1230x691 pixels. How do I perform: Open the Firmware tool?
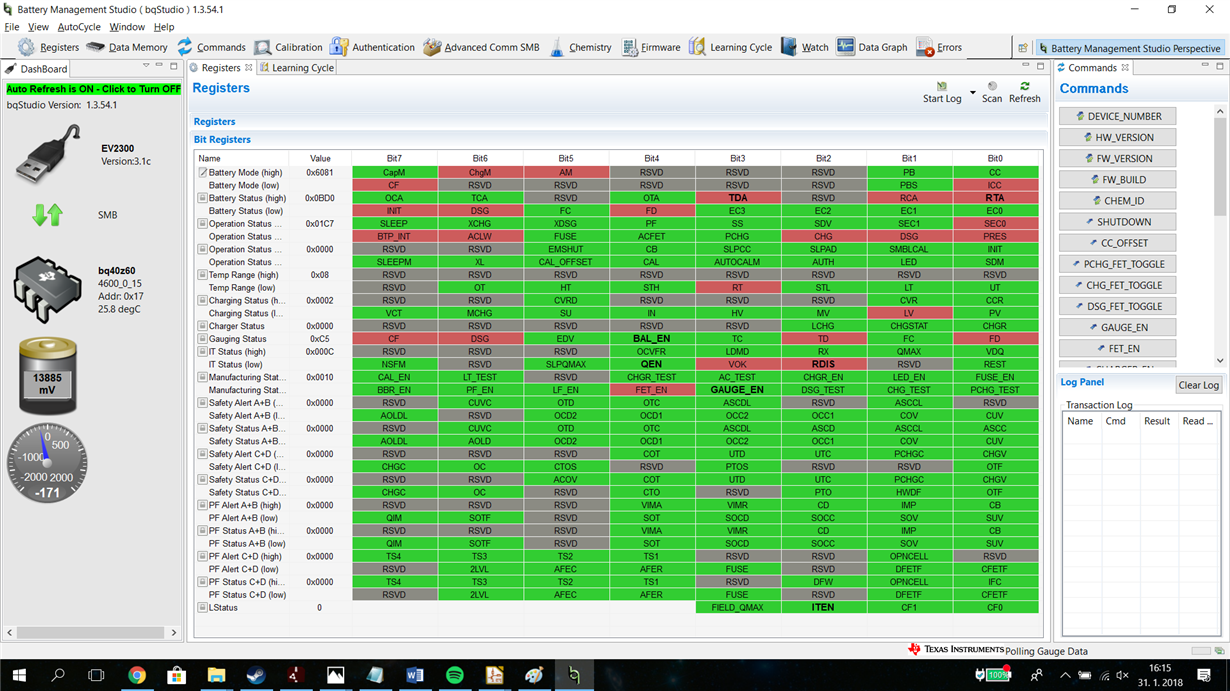(x=651, y=47)
